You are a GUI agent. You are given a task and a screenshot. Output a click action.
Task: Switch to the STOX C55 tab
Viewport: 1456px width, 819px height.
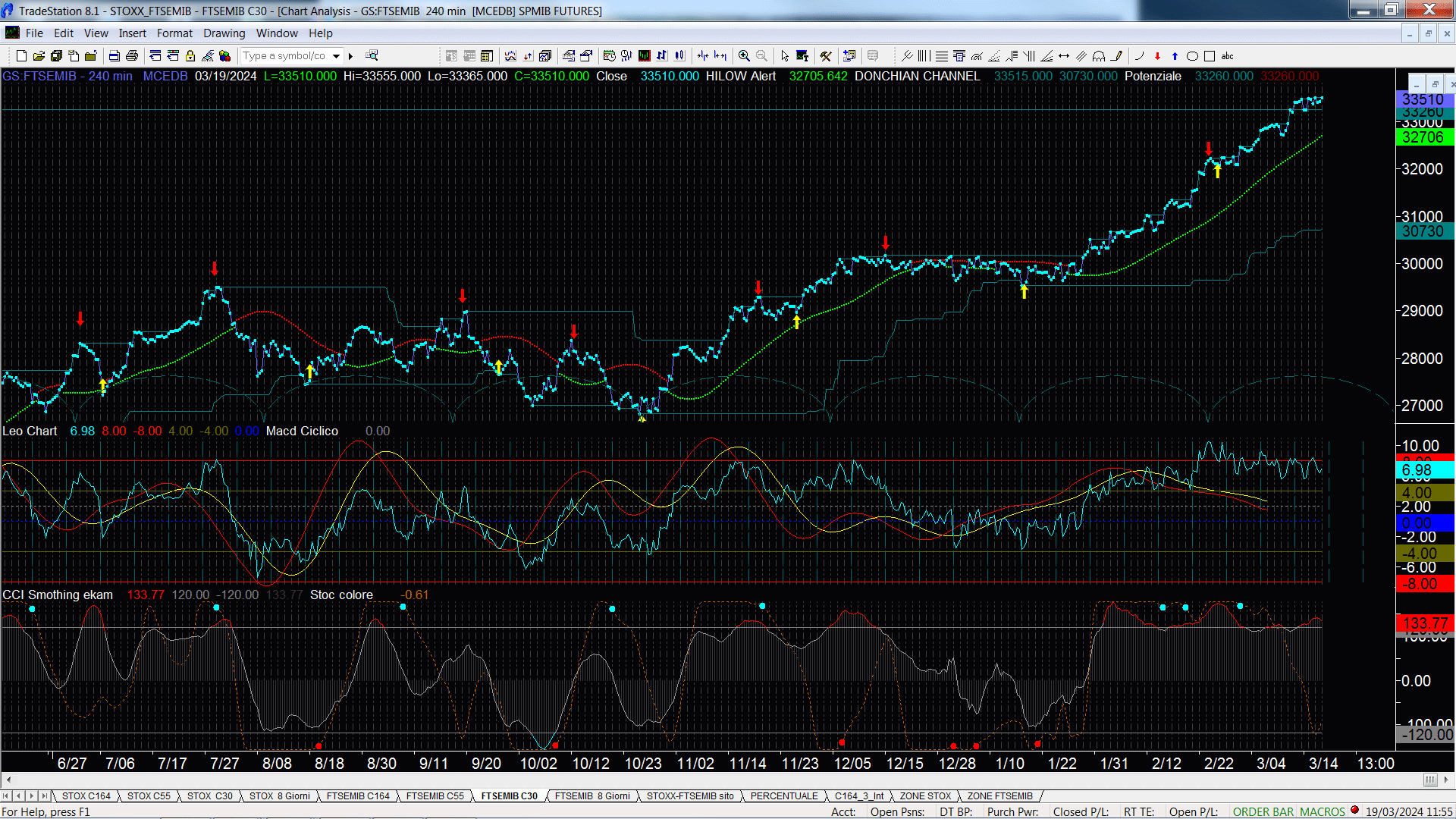(x=149, y=795)
